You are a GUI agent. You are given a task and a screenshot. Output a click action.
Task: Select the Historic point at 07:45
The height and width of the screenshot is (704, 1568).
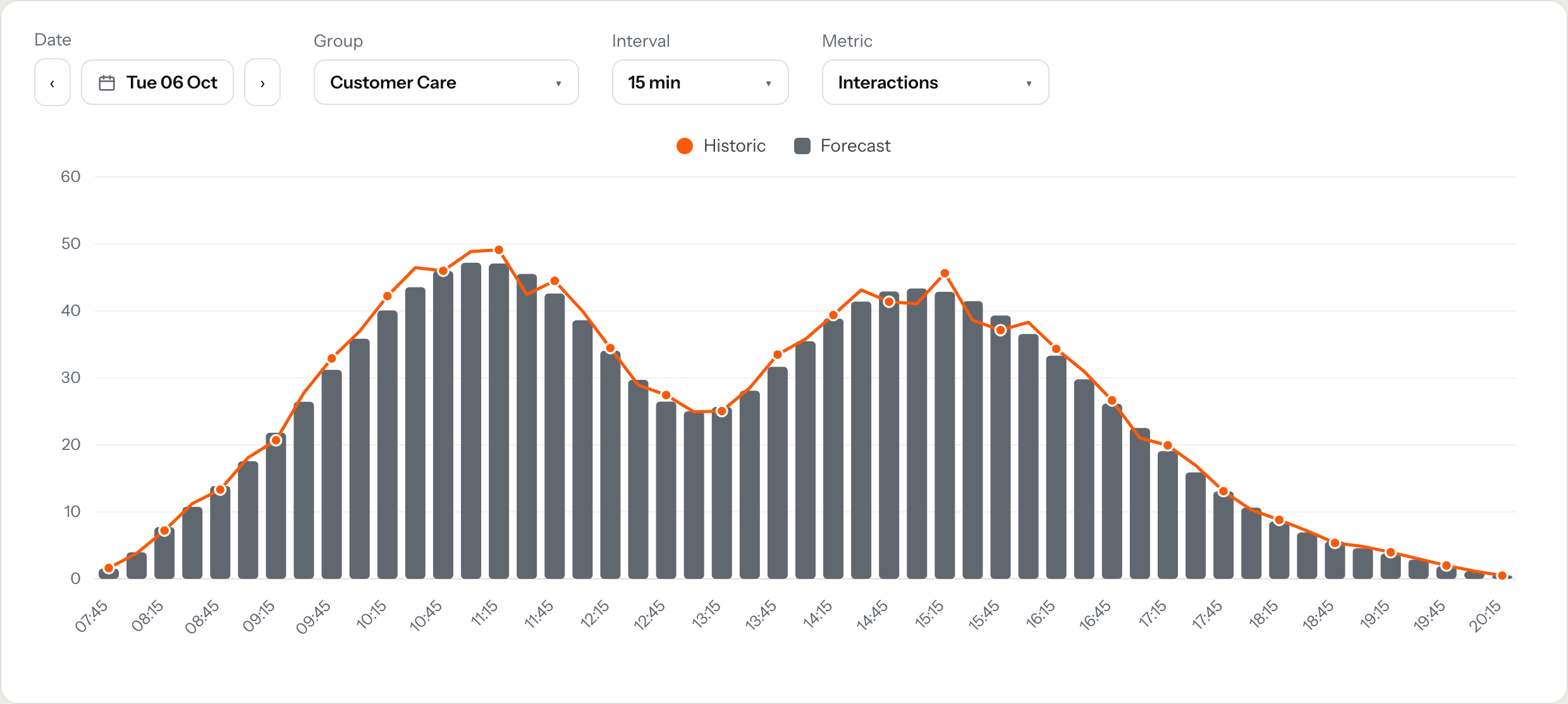click(109, 568)
